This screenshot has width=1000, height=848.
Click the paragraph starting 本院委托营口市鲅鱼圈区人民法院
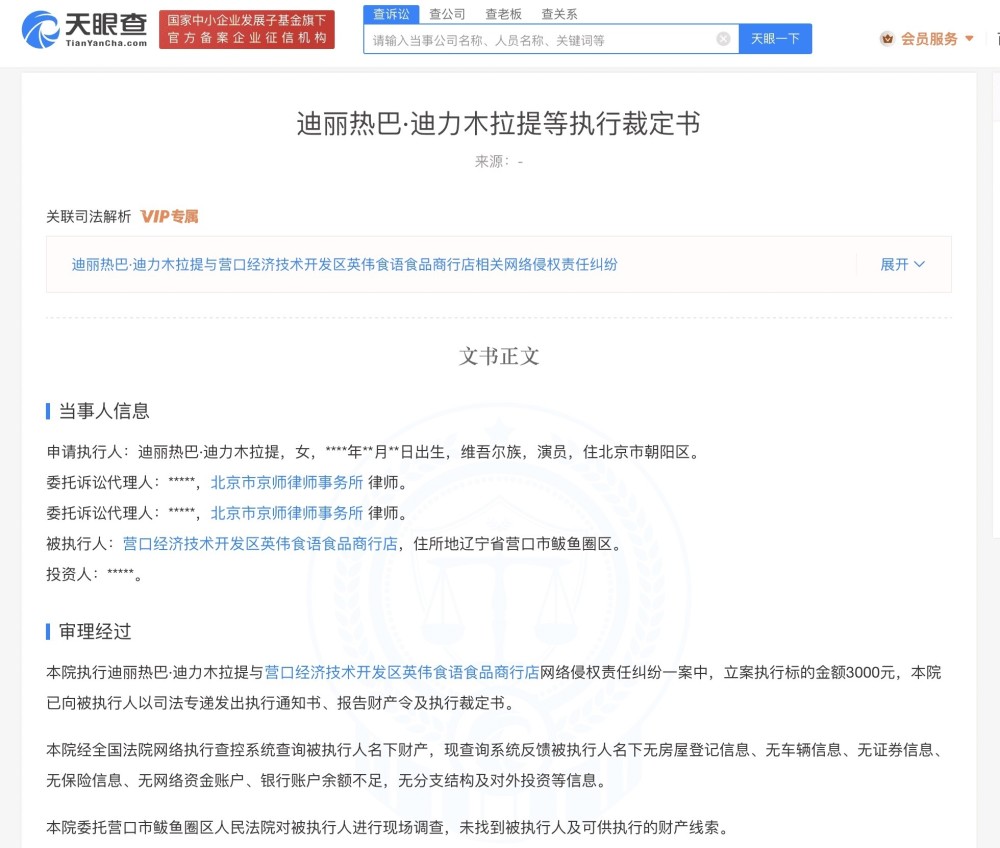click(388, 828)
